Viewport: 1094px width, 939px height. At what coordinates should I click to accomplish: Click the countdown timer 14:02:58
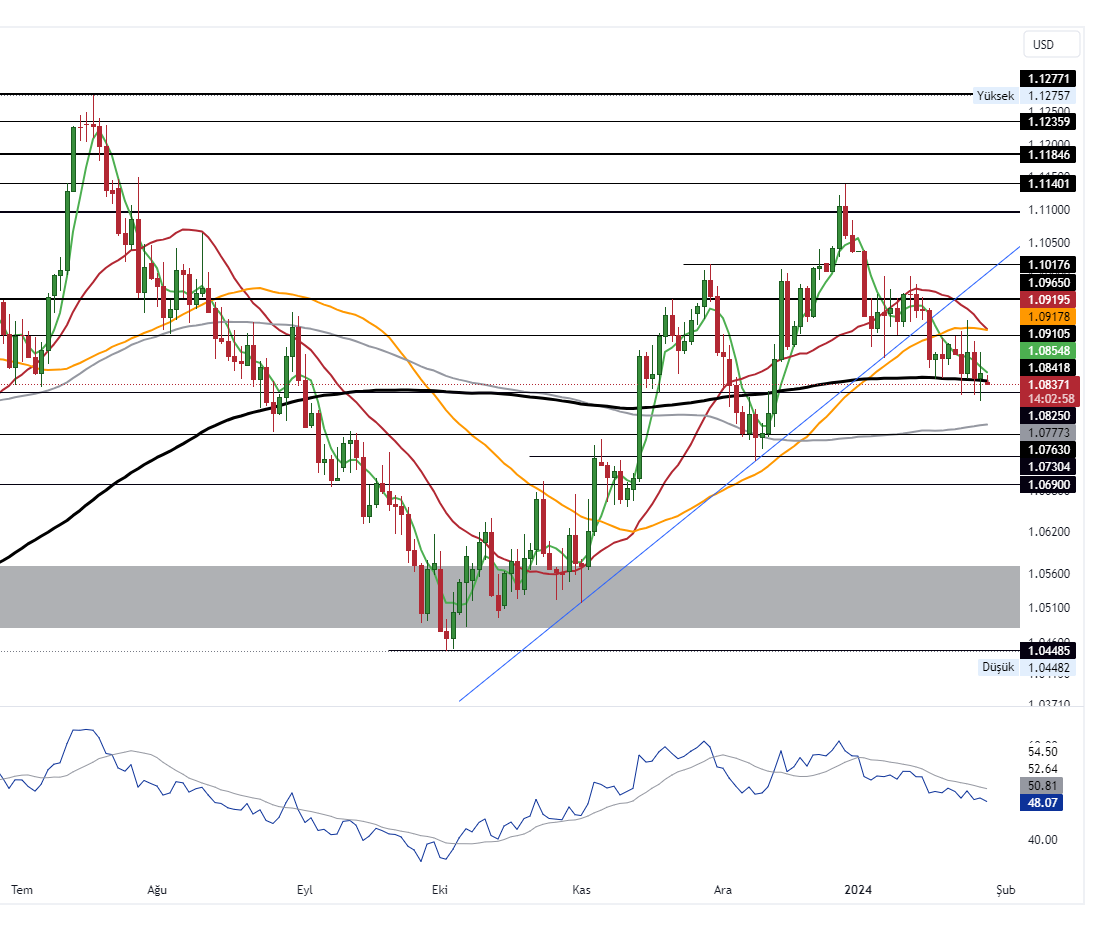point(1050,398)
